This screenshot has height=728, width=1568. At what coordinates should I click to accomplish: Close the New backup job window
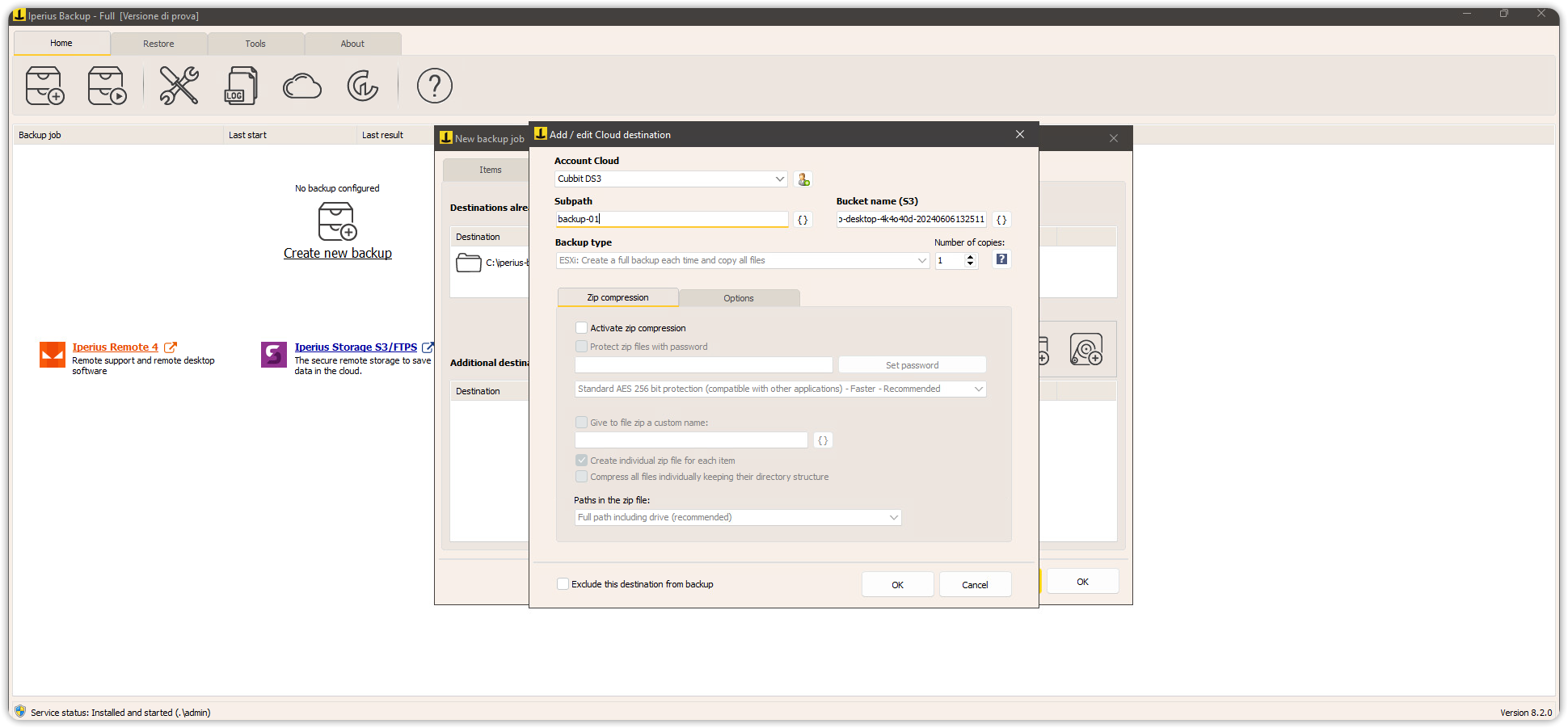tap(1114, 138)
